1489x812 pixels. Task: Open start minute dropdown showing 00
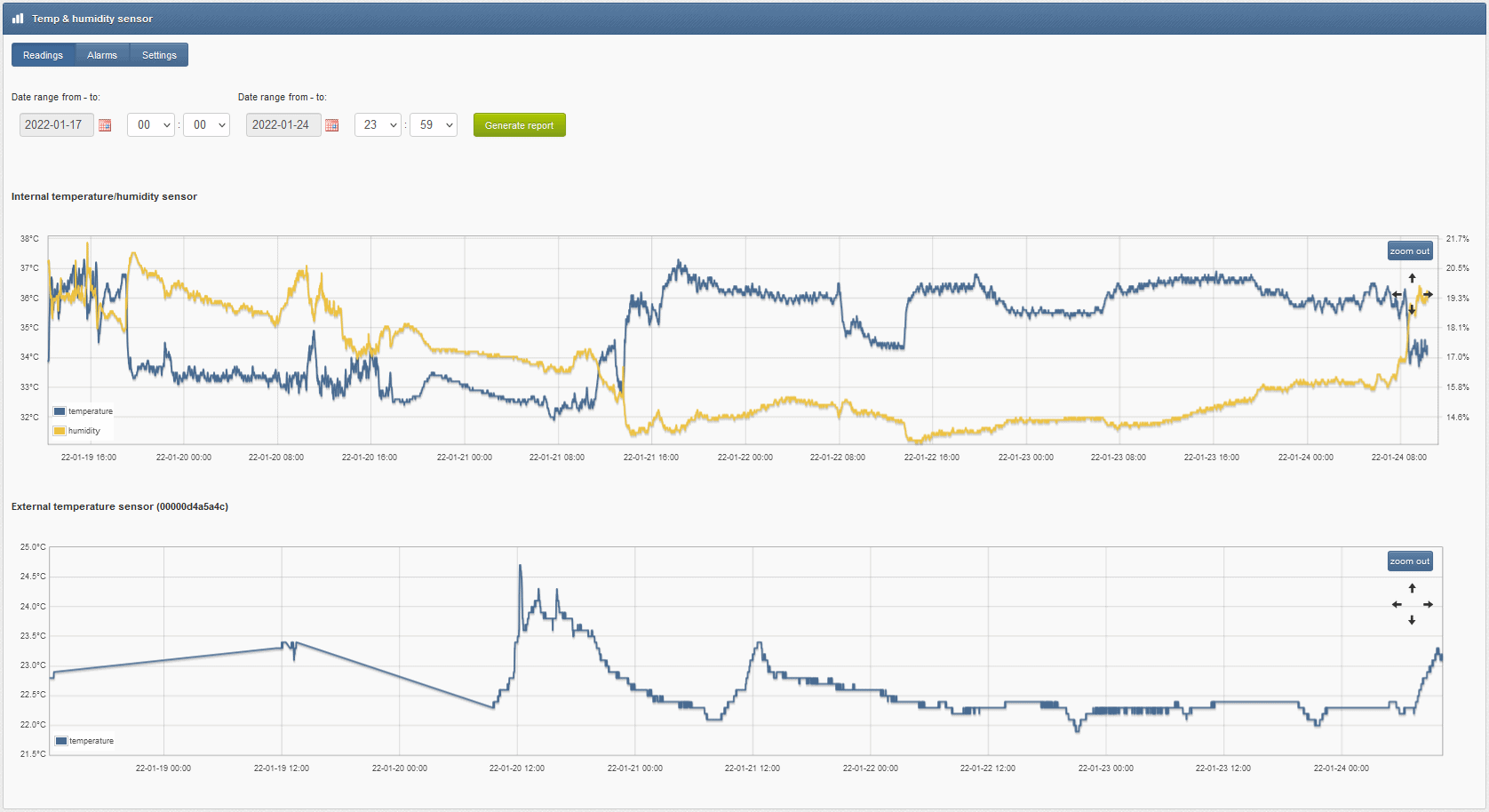[x=206, y=125]
